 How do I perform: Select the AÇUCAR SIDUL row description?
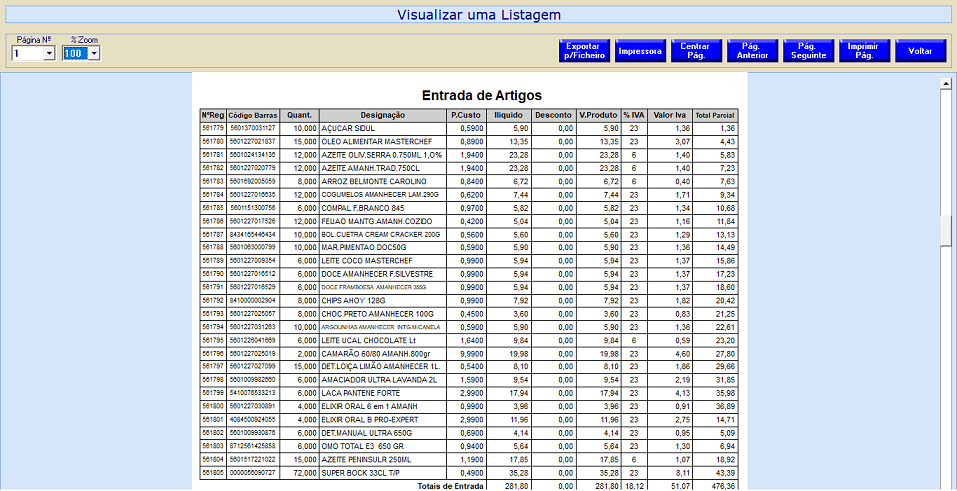[349, 129]
